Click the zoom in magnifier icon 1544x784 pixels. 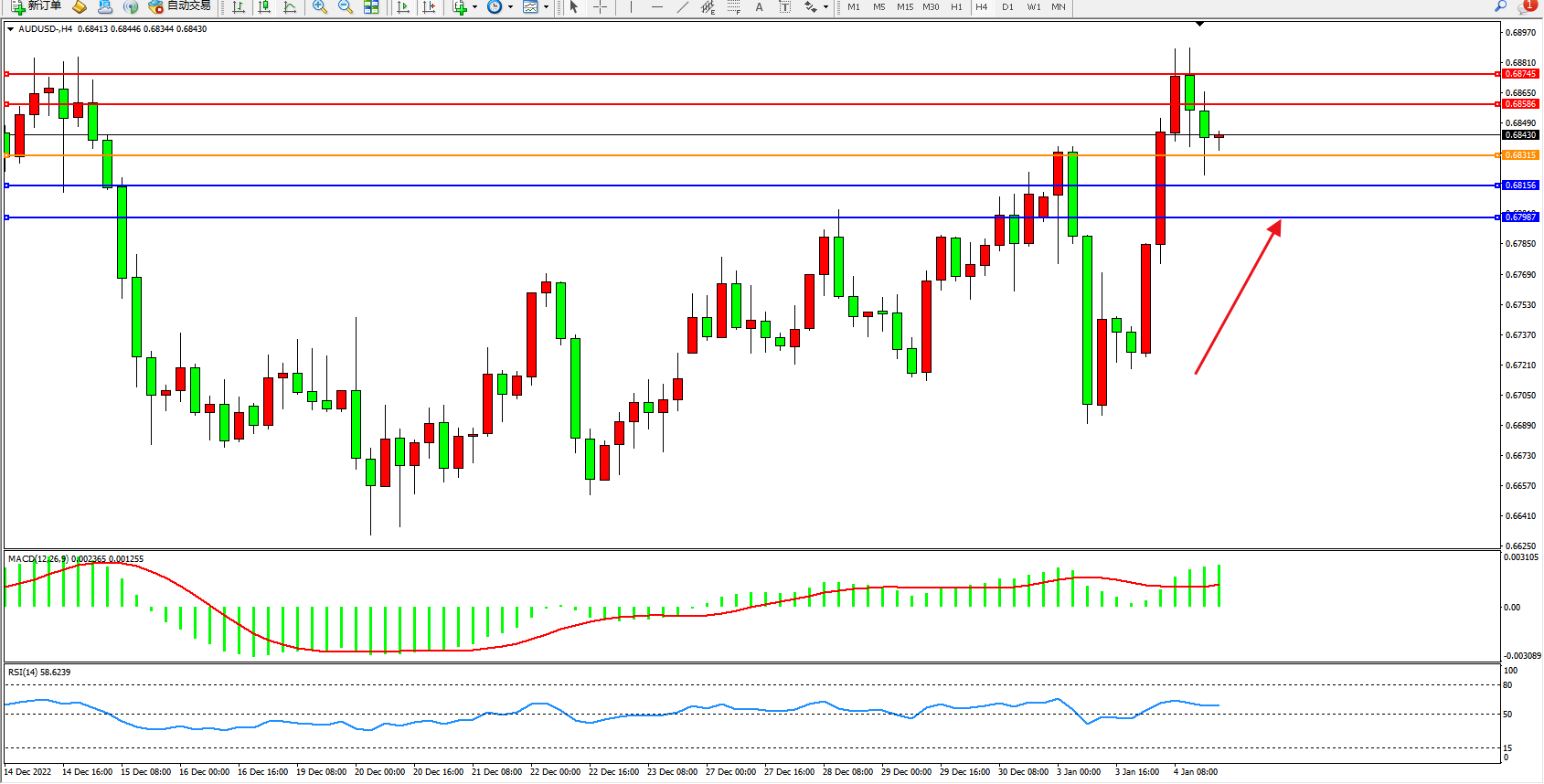pyautogui.click(x=320, y=7)
